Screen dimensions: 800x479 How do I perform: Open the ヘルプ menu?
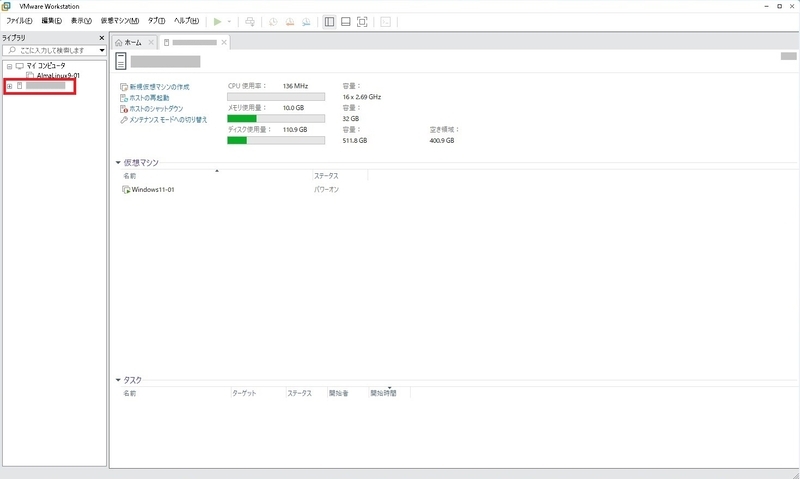click(186, 21)
